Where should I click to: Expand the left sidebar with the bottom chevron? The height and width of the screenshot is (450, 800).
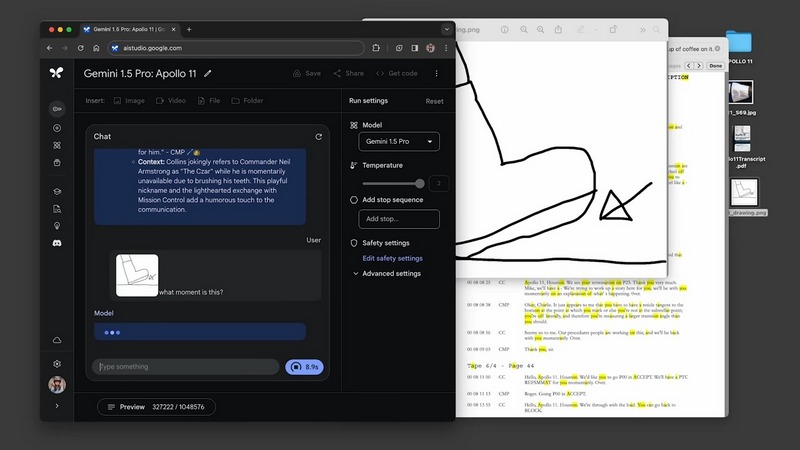click(57, 406)
